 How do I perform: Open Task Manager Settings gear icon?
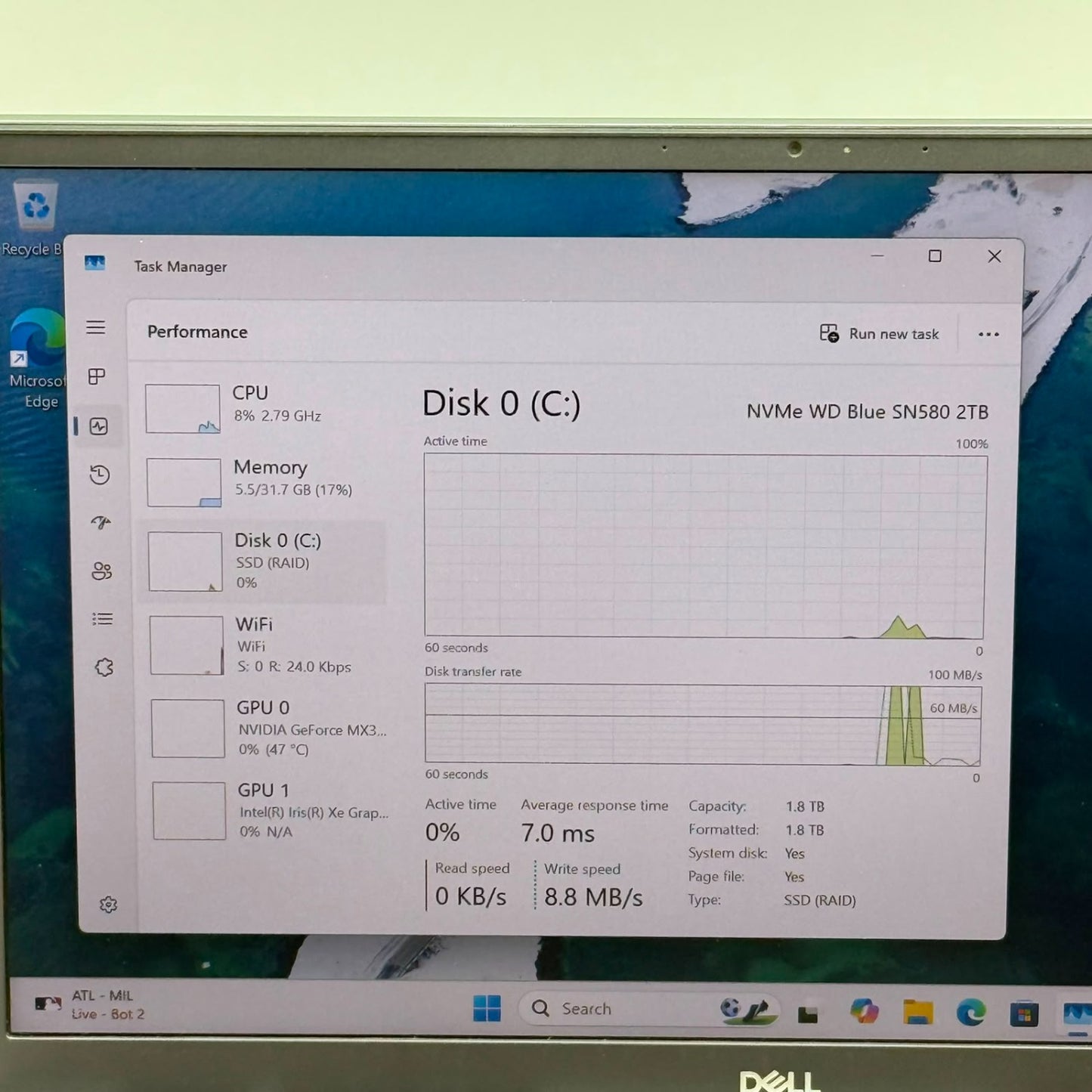109,905
